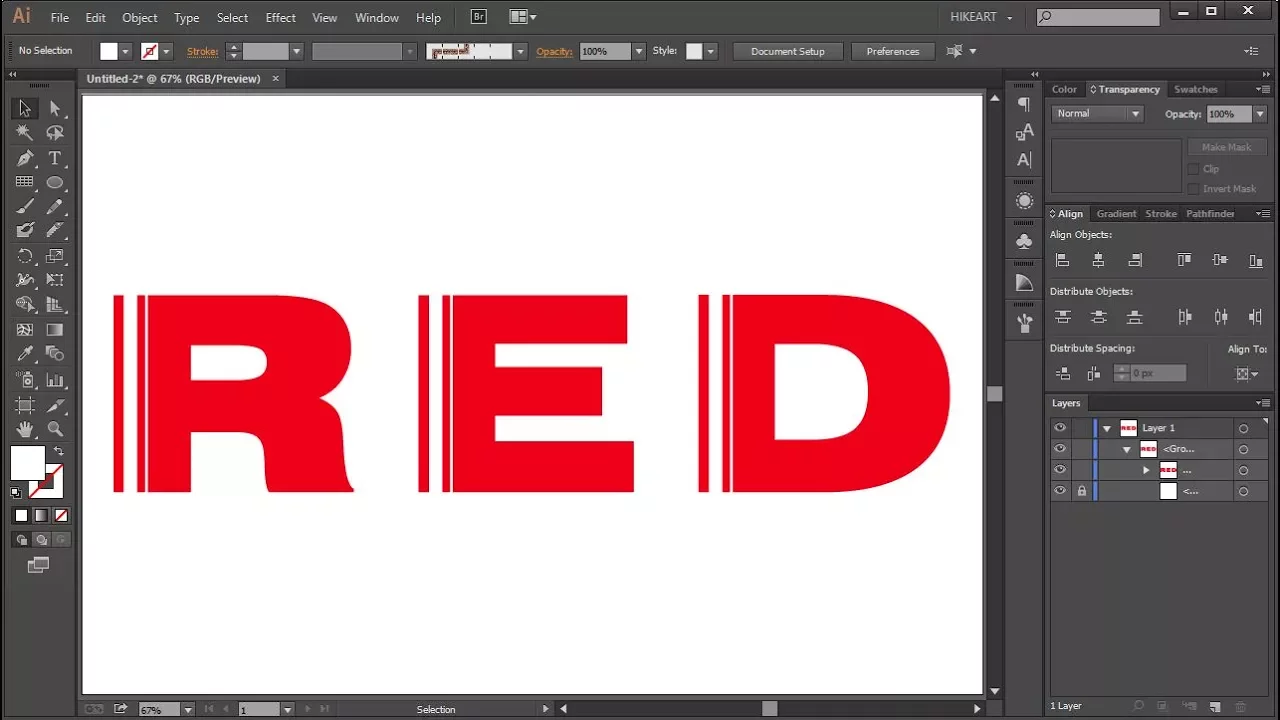This screenshot has height=720, width=1280.
Task: Click Vertical Distribute Center icon
Action: point(1098,317)
